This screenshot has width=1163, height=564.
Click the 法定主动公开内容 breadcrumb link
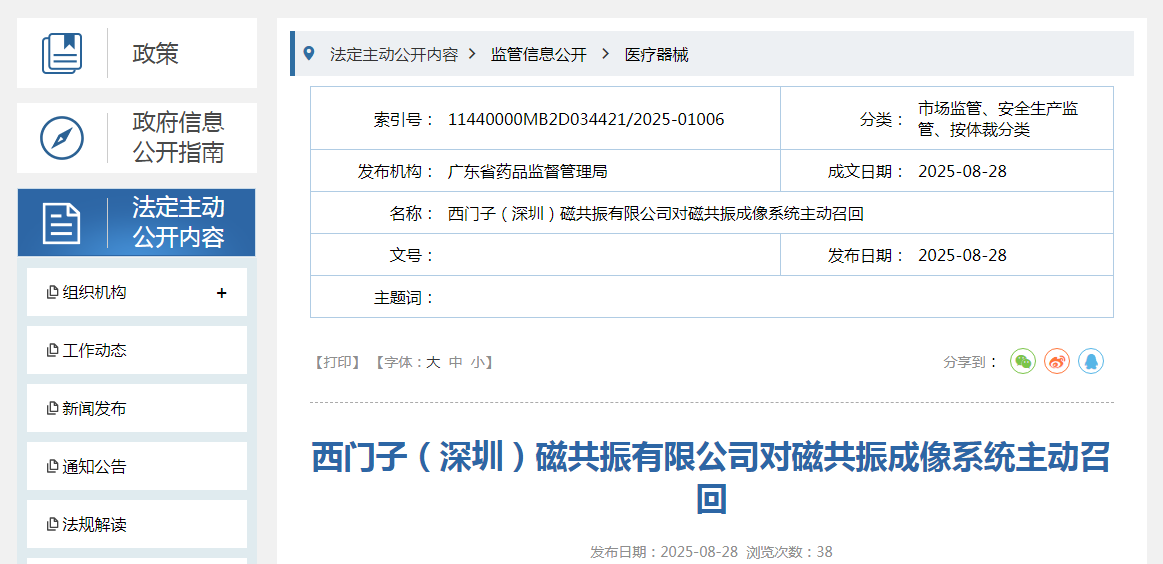tap(393, 55)
